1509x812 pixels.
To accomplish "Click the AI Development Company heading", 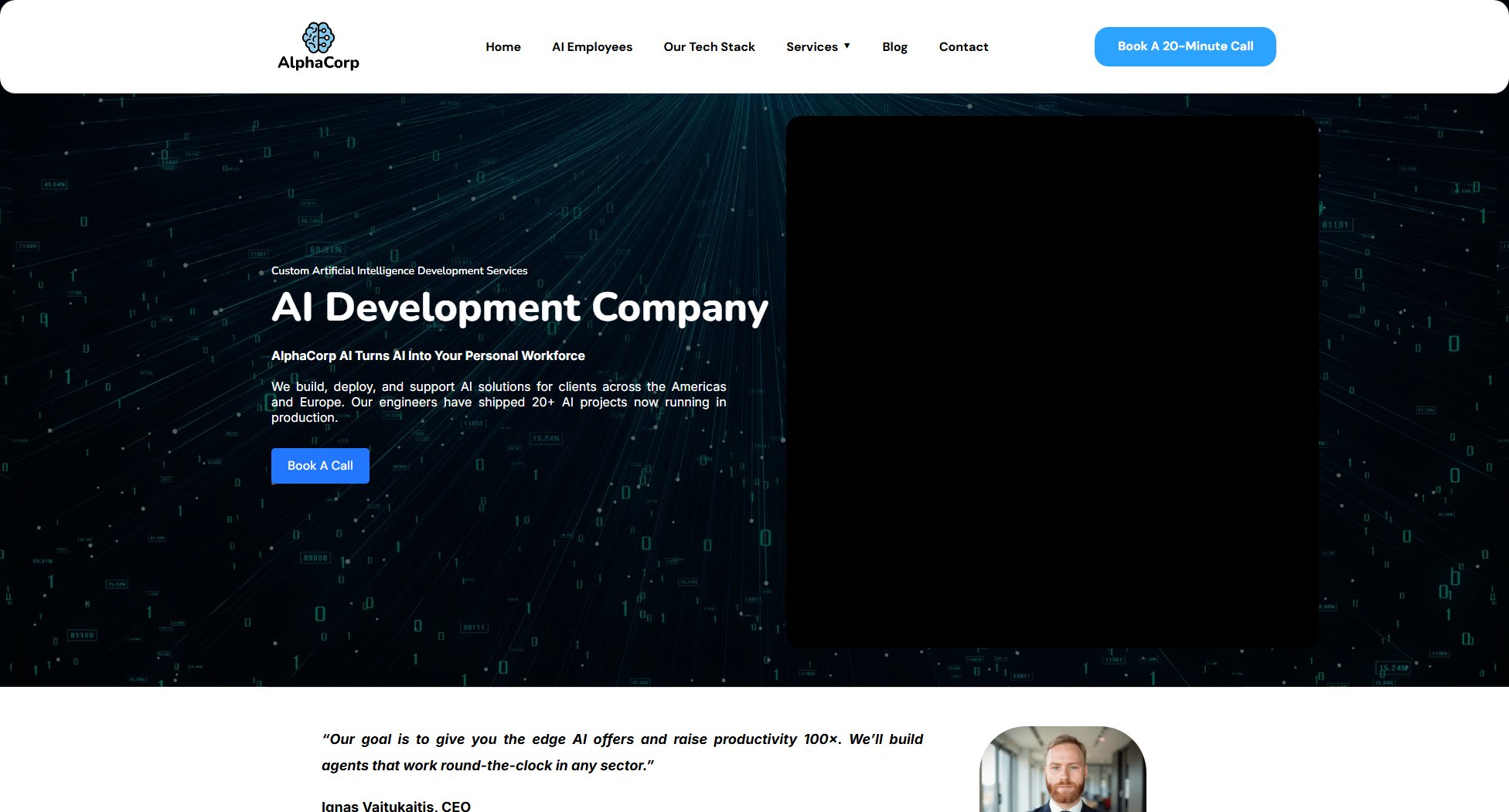I will pos(519,307).
